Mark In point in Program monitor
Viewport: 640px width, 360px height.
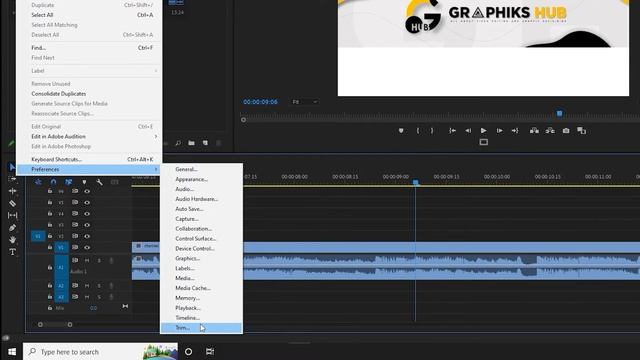pyautogui.click(x=418, y=131)
